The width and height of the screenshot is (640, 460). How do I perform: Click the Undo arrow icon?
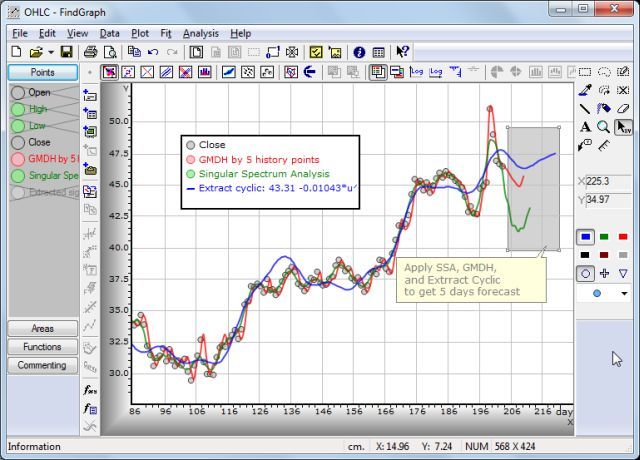click(153, 52)
